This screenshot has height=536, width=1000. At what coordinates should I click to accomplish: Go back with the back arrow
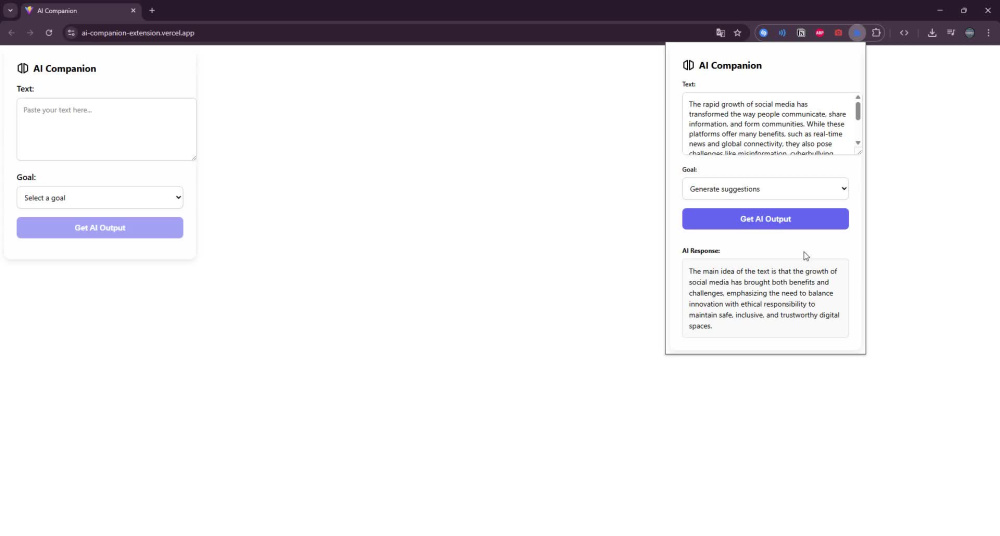[x=11, y=33]
